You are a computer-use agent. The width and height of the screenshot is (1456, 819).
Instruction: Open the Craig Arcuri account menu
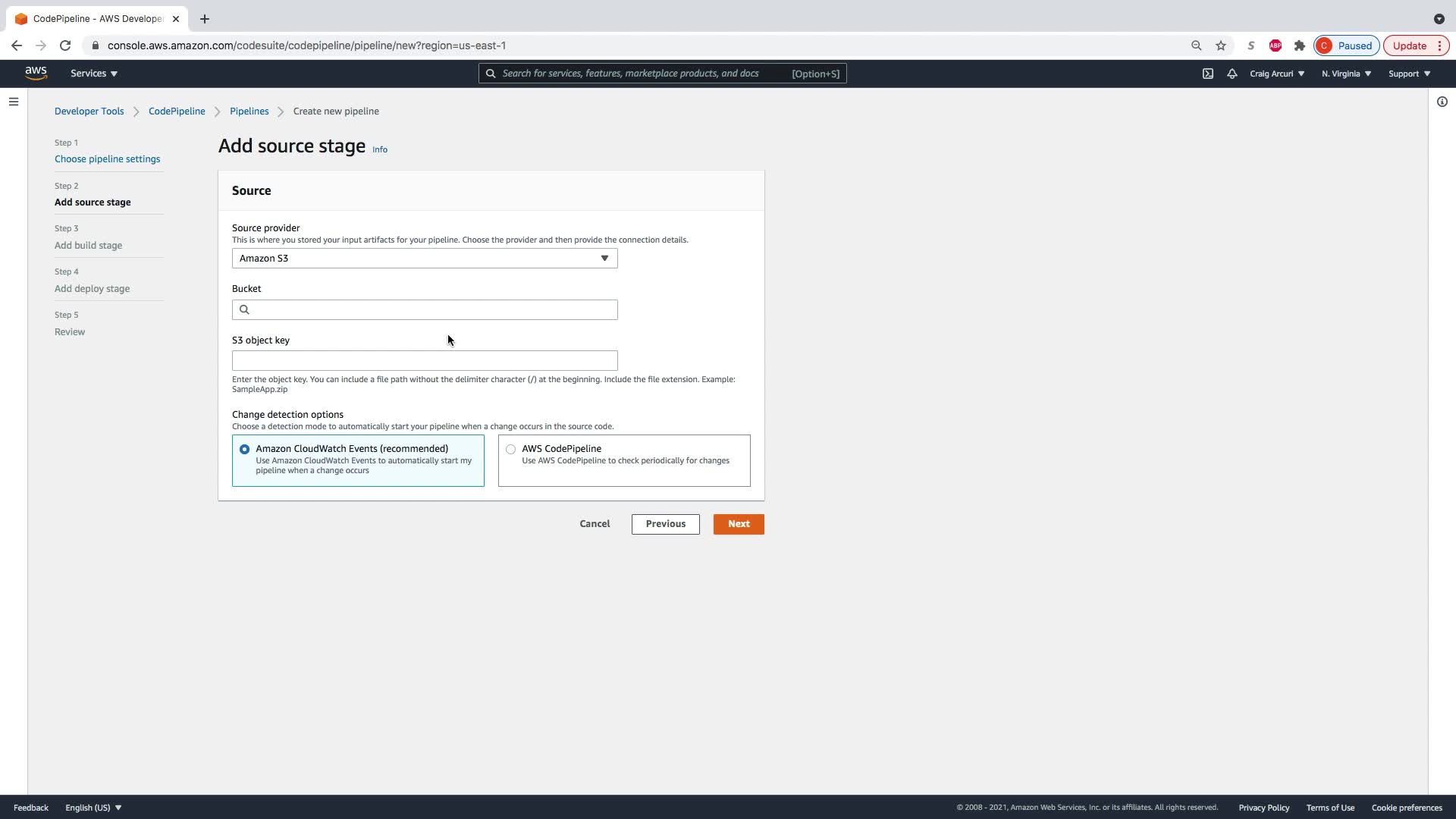[1277, 74]
